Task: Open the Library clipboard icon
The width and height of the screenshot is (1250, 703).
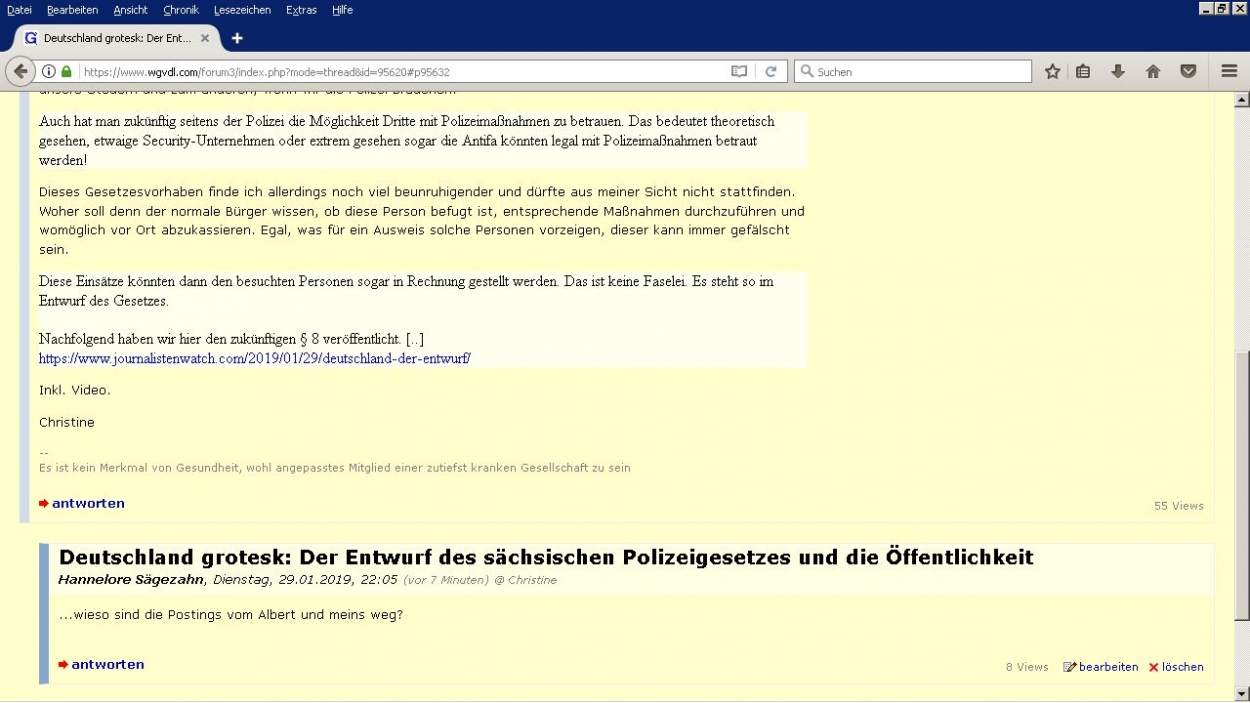Action: (x=1083, y=71)
